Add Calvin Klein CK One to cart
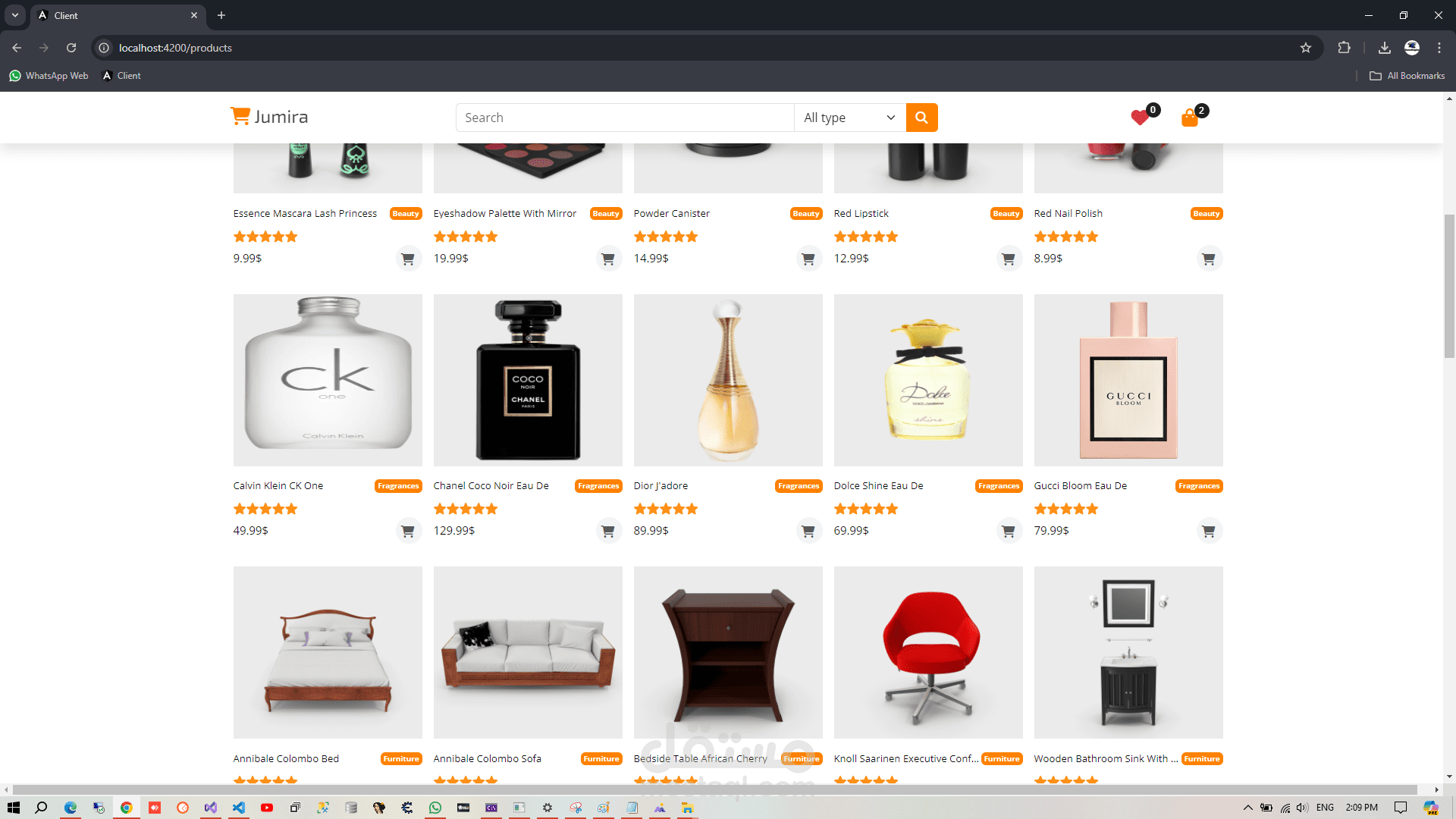 click(408, 531)
